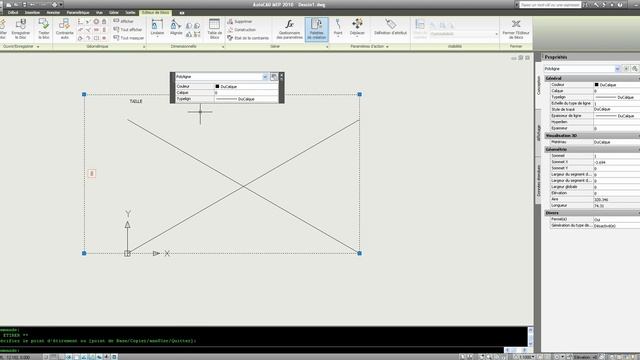Click the Couleur DuCalque swatch in Quick Properties
Image resolution: width=640 pixels, height=360 pixels.
click(217, 87)
